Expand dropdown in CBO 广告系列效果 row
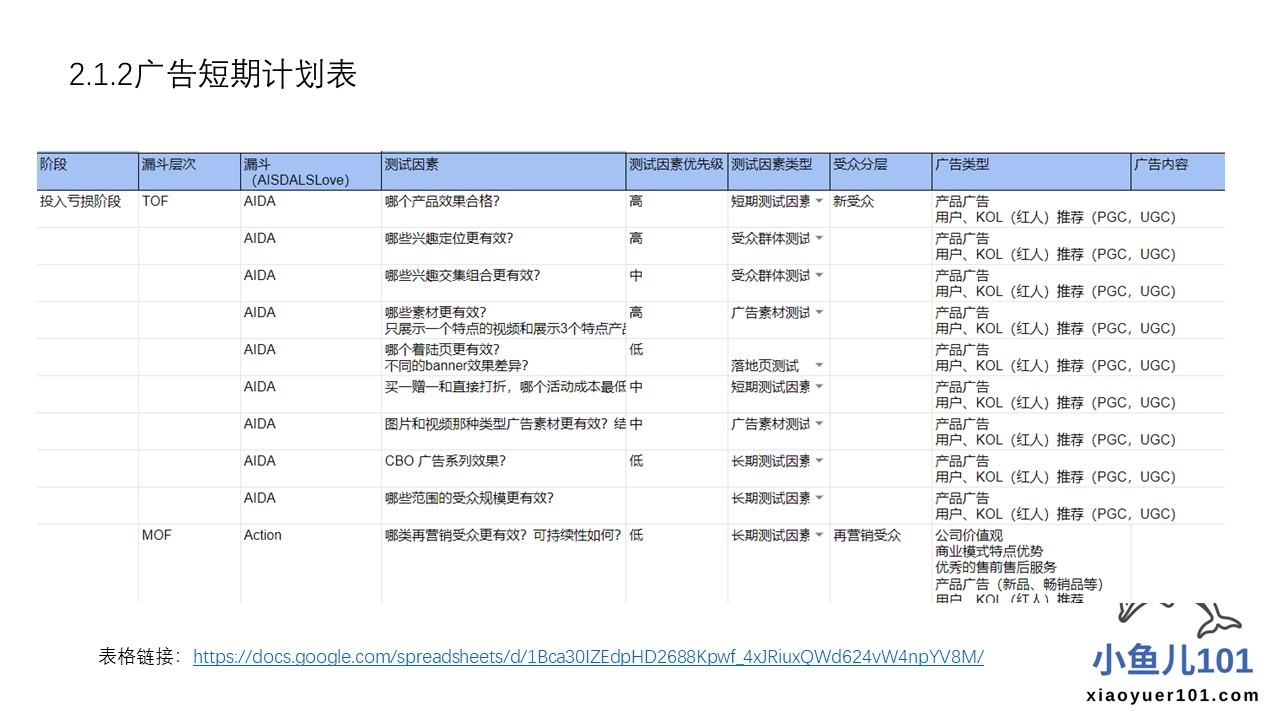The image size is (1280, 720). point(819,461)
